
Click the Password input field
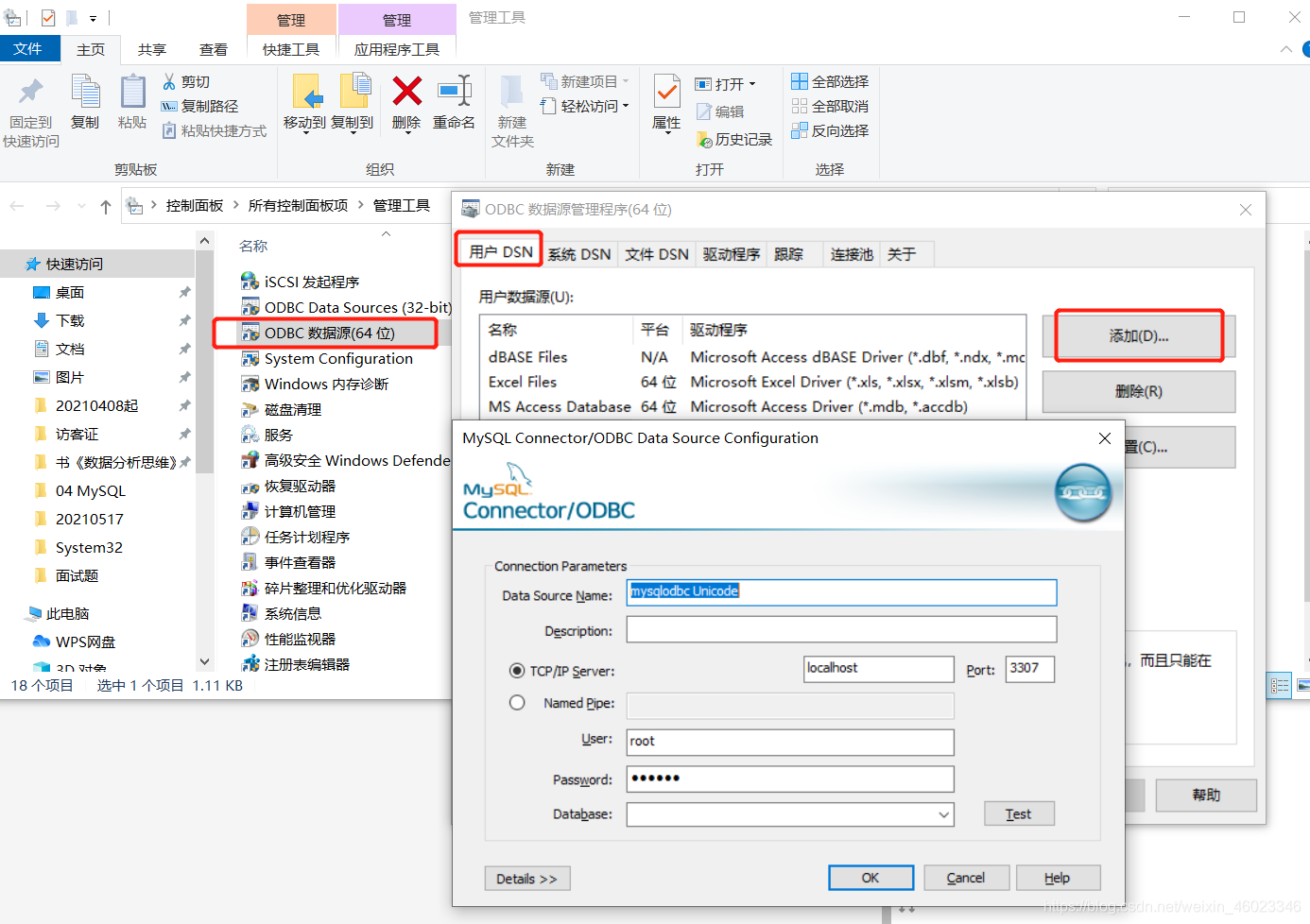790,779
